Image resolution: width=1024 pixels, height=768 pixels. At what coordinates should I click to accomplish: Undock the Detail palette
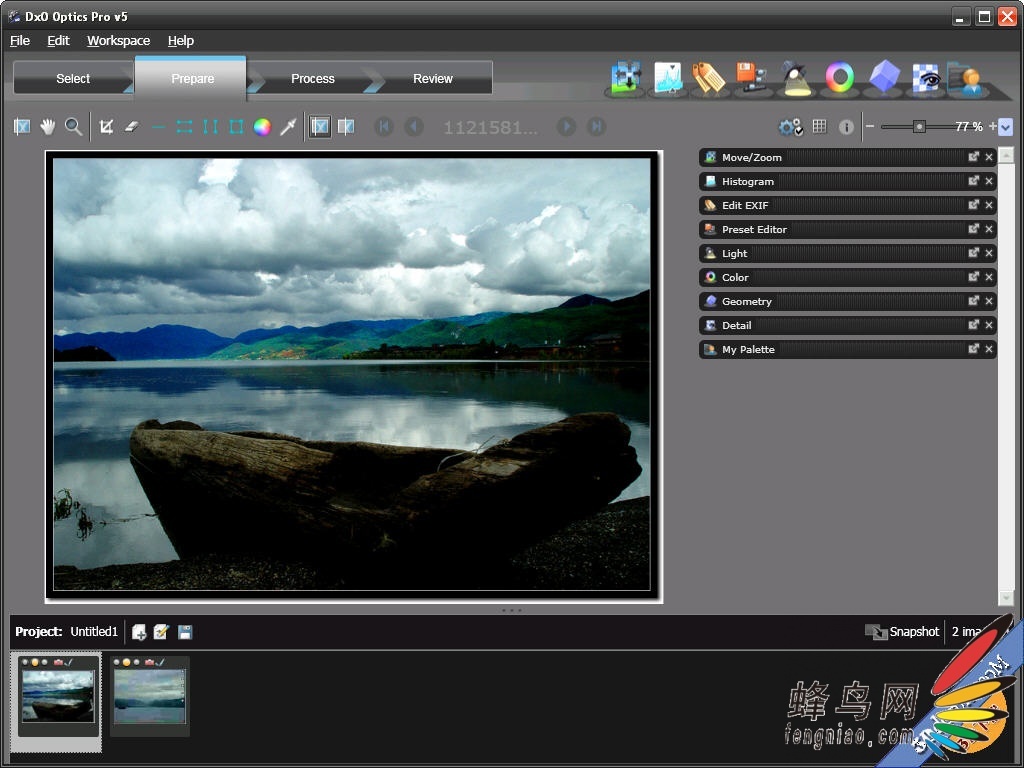click(x=974, y=325)
